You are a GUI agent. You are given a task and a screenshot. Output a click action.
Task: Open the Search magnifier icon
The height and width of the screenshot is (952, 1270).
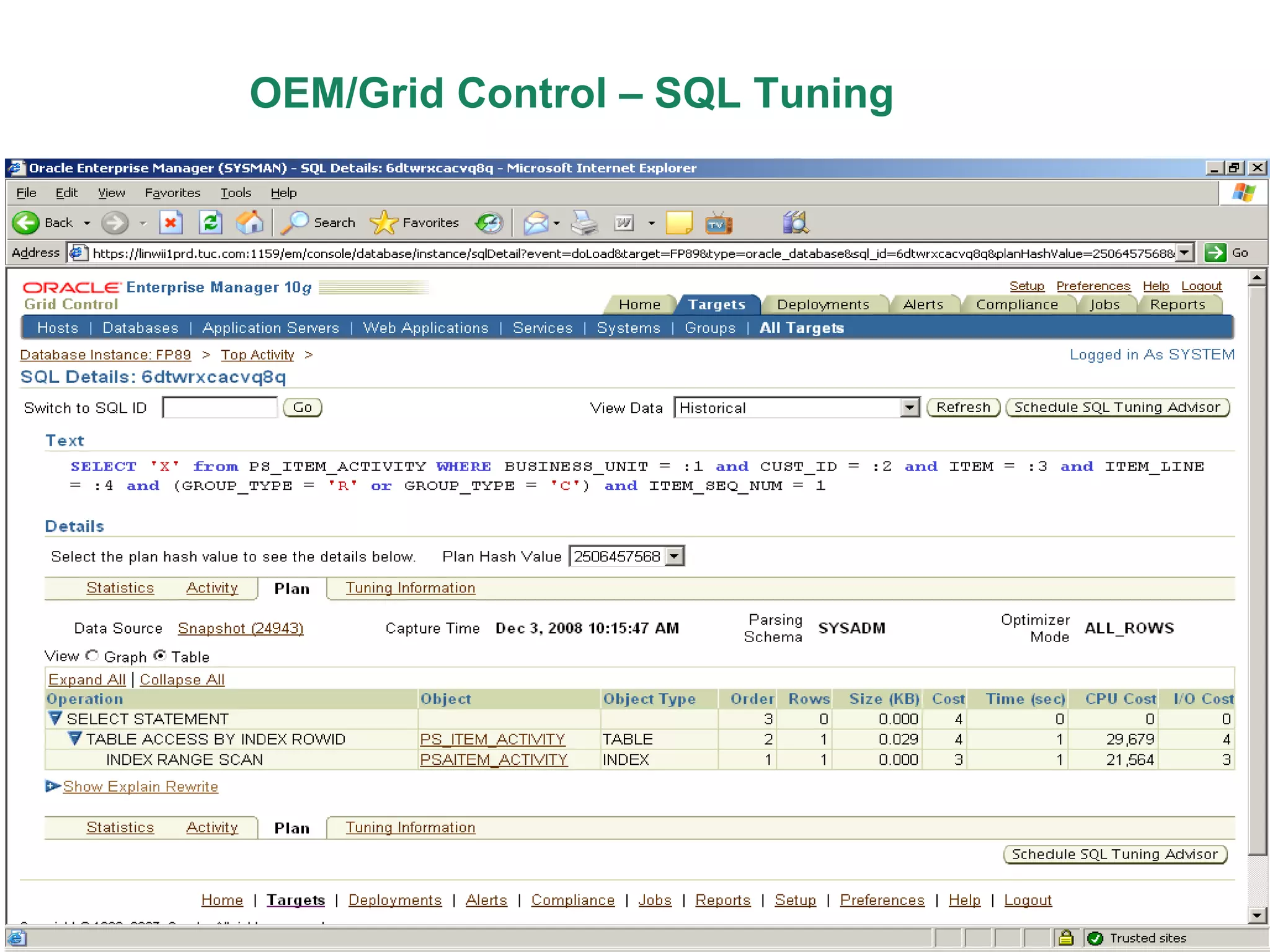click(x=295, y=223)
